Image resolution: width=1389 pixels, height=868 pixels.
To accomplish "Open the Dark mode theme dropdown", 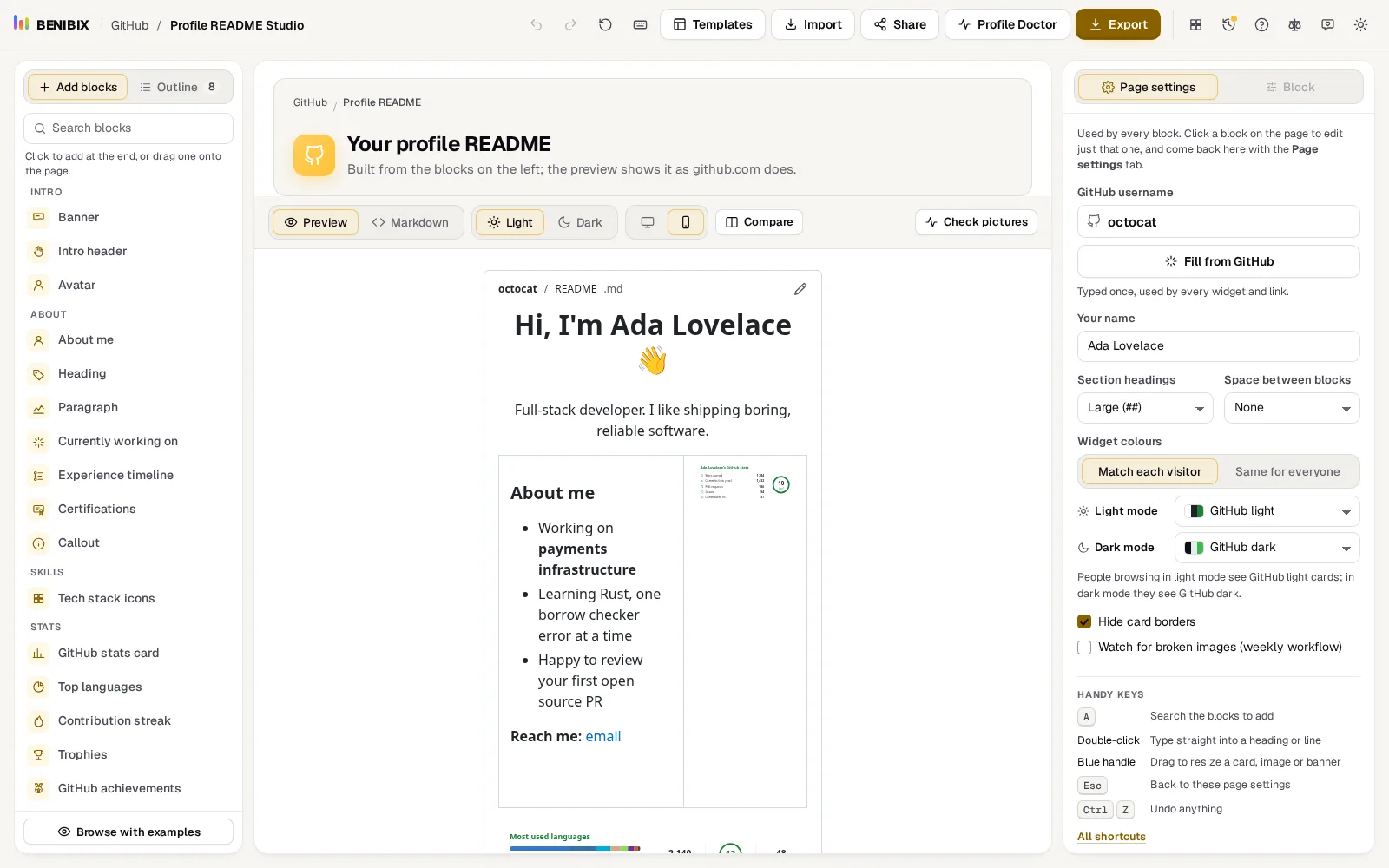I will pyautogui.click(x=1267, y=548).
